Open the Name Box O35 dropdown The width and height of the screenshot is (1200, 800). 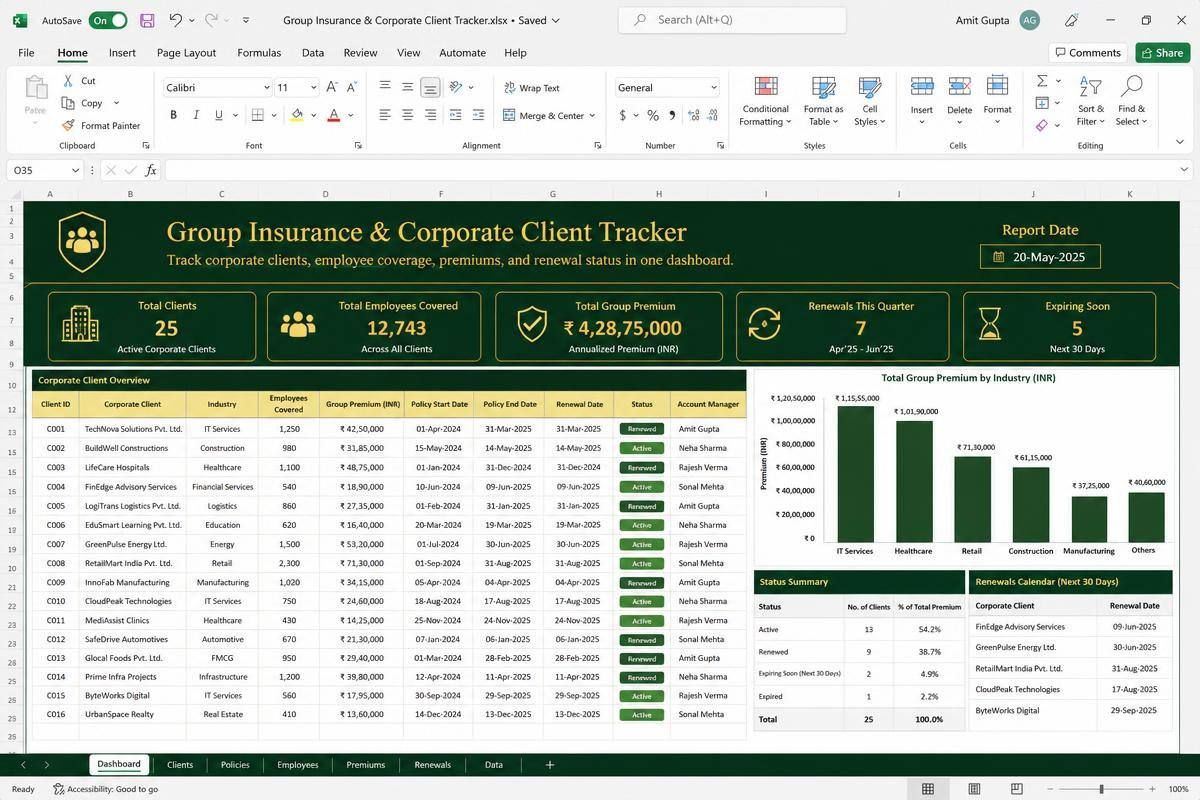point(75,171)
